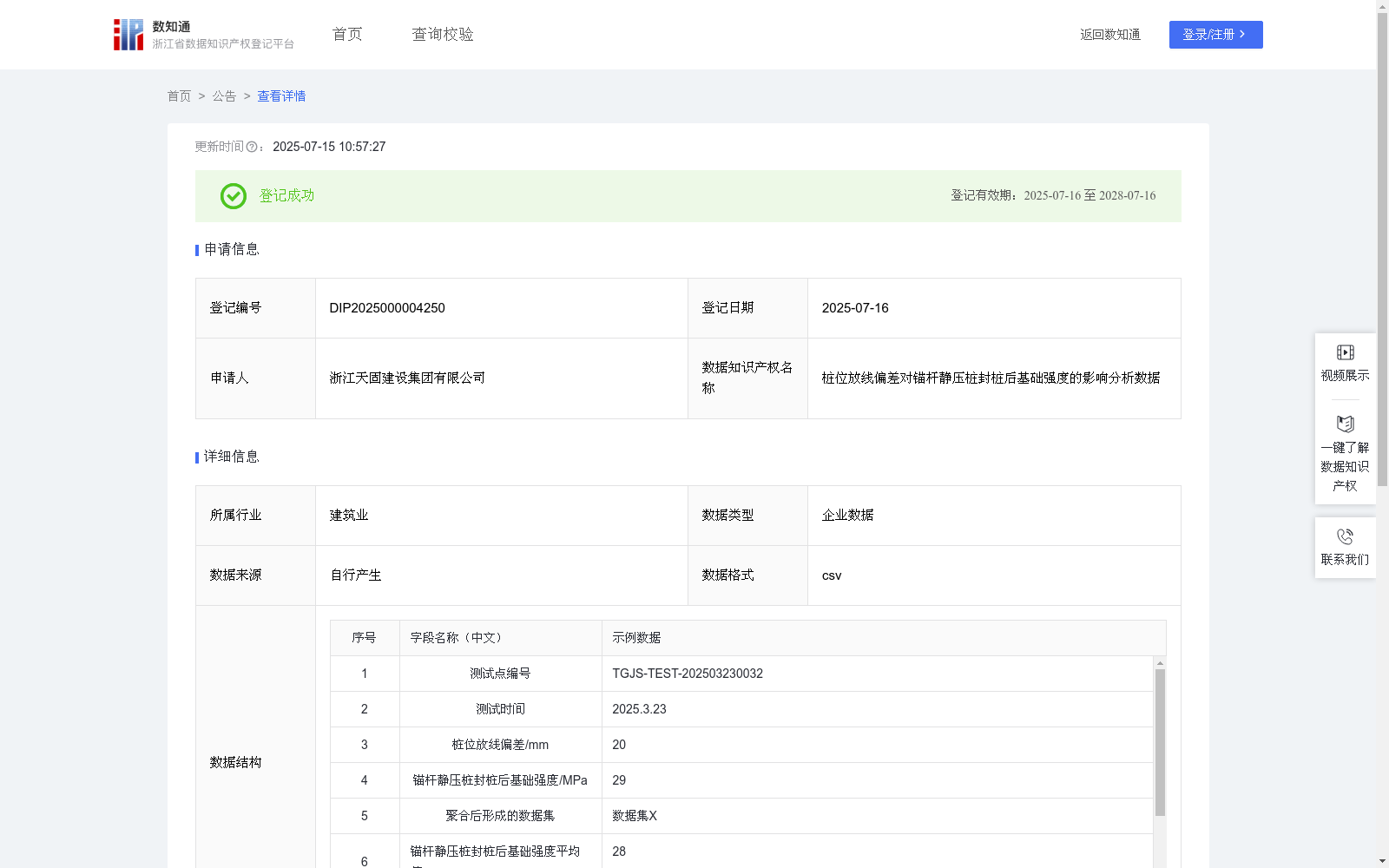This screenshot has width=1389, height=868.
Task: Click the data table's inner scrollbar thumb
Action: 1160,742
